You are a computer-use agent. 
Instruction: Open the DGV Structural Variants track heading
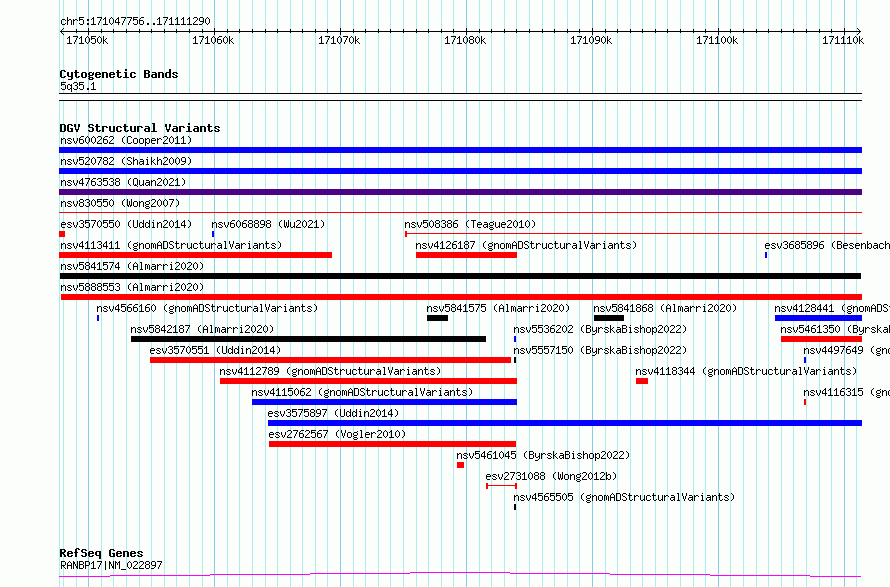(140, 128)
